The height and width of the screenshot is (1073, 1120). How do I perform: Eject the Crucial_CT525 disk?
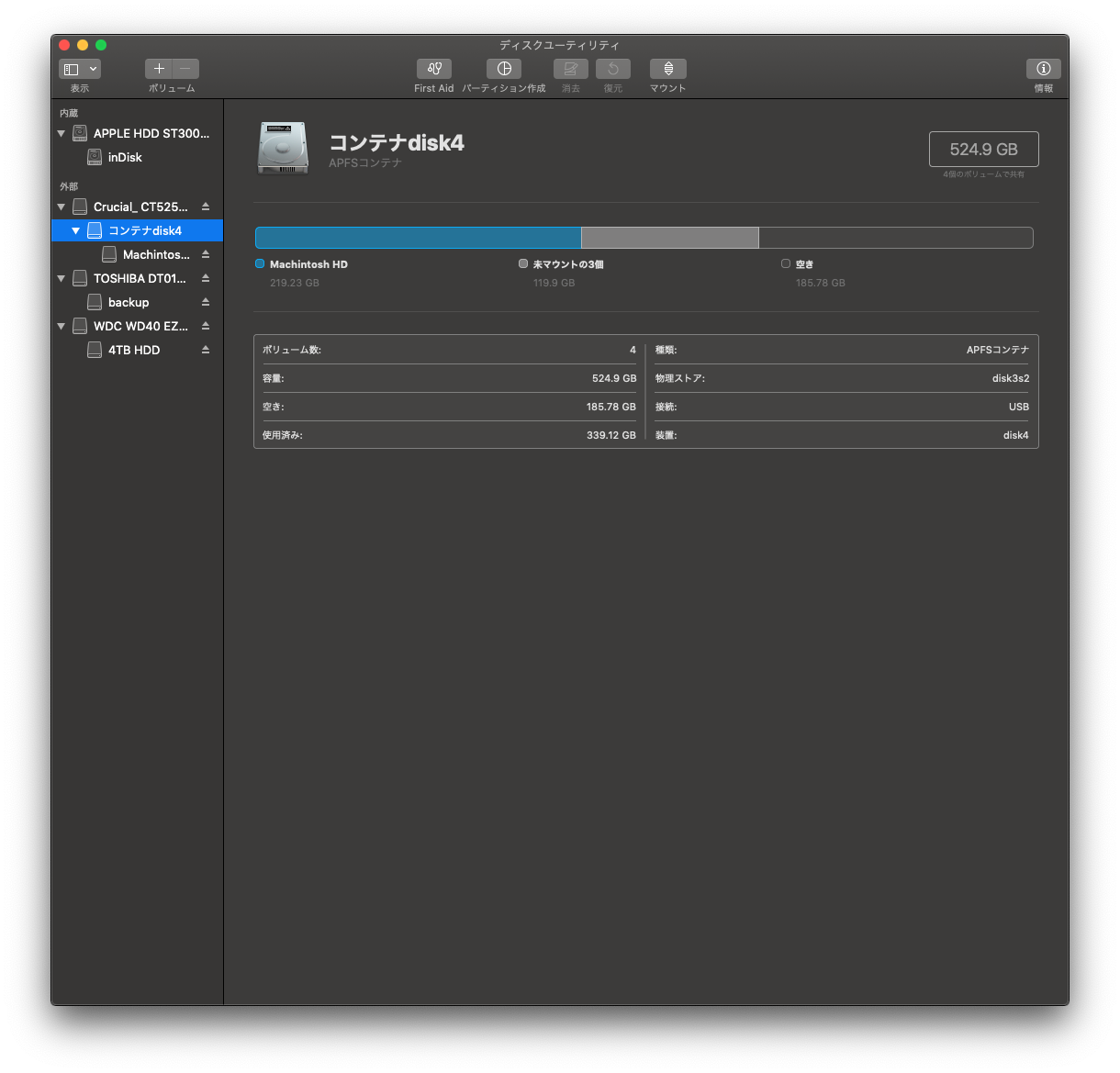(206, 207)
